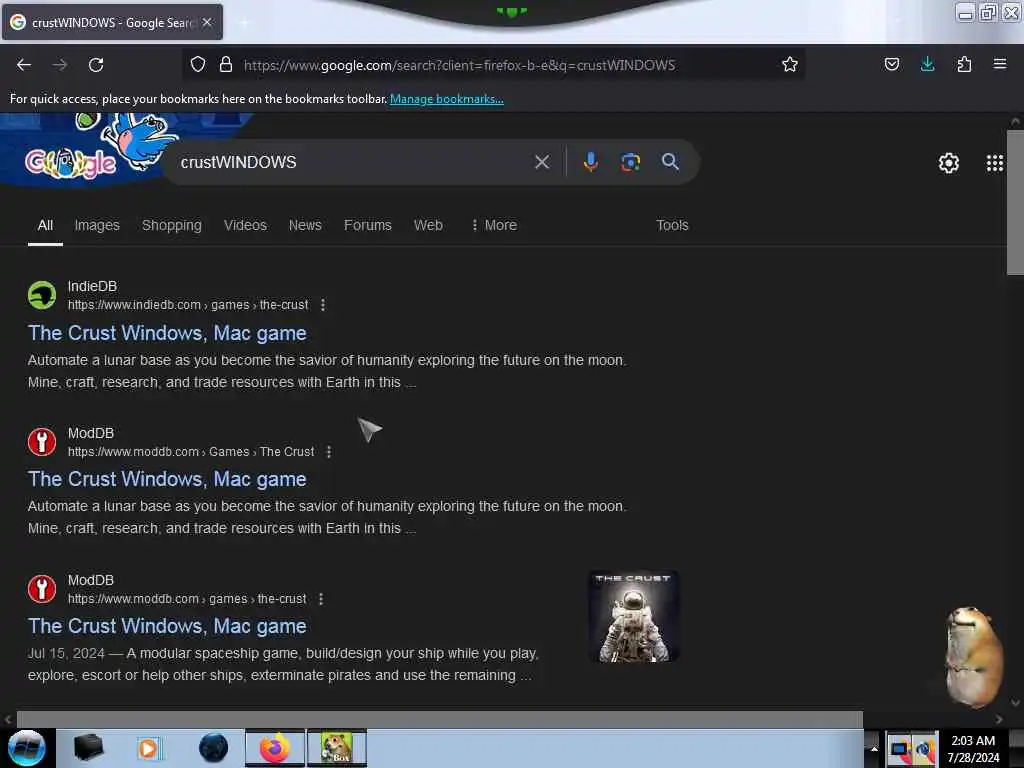Screen dimensions: 1024x768
Task: Open Google quick settings gear
Action: point(948,163)
